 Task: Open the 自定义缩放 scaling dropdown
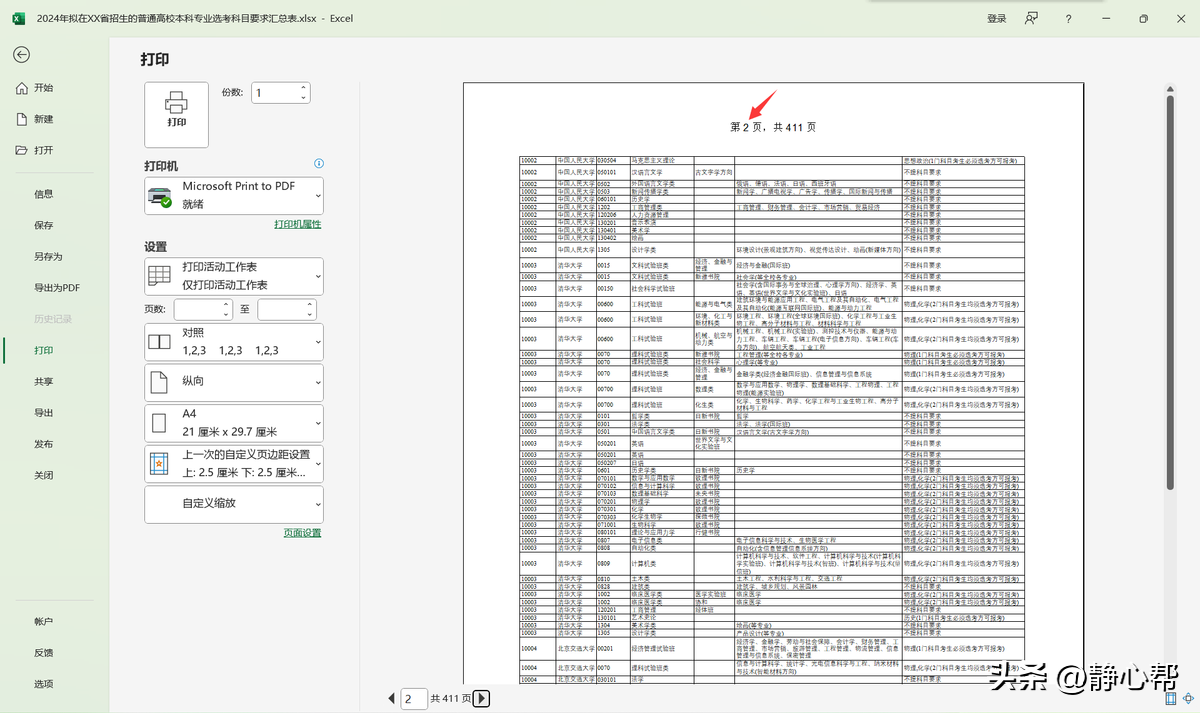[234, 504]
